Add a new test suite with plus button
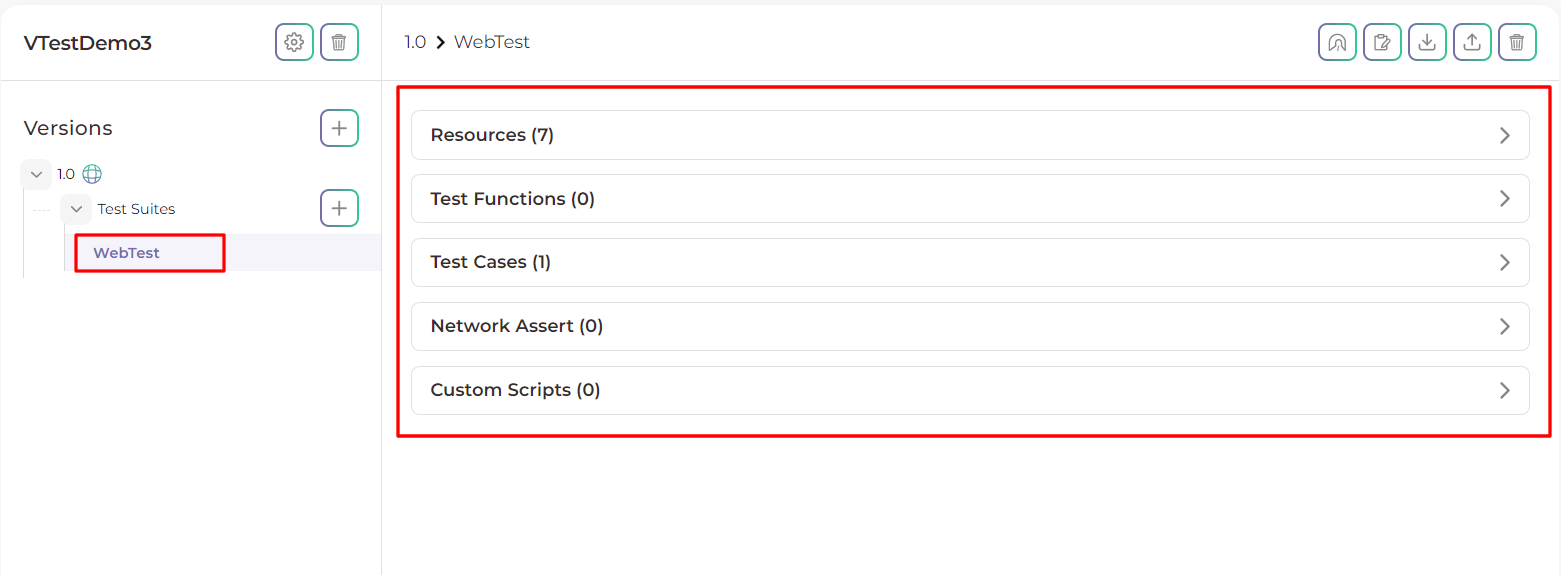The width and height of the screenshot is (1561, 575). click(x=339, y=208)
